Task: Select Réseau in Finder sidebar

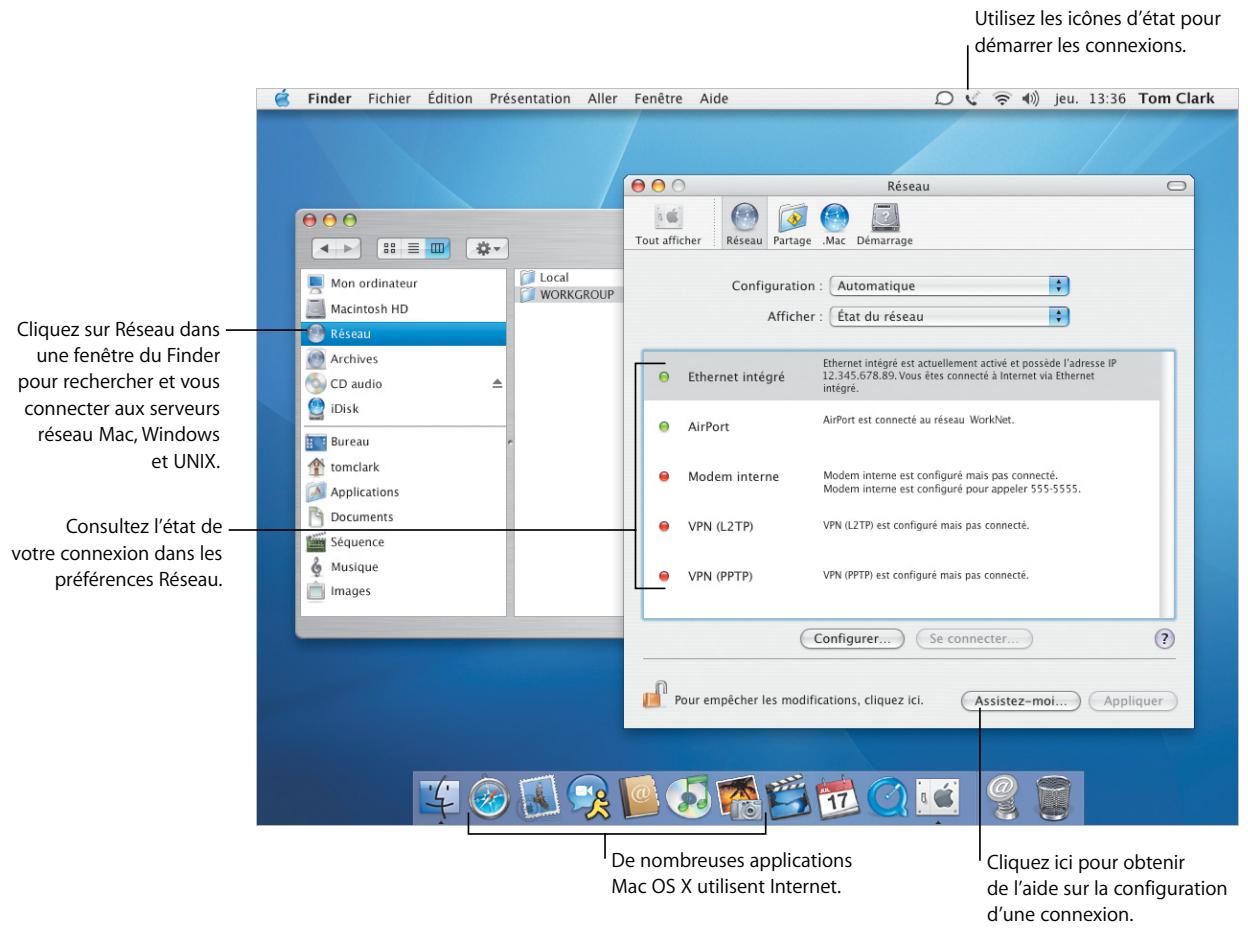Action: pyautogui.click(x=405, y=333)
